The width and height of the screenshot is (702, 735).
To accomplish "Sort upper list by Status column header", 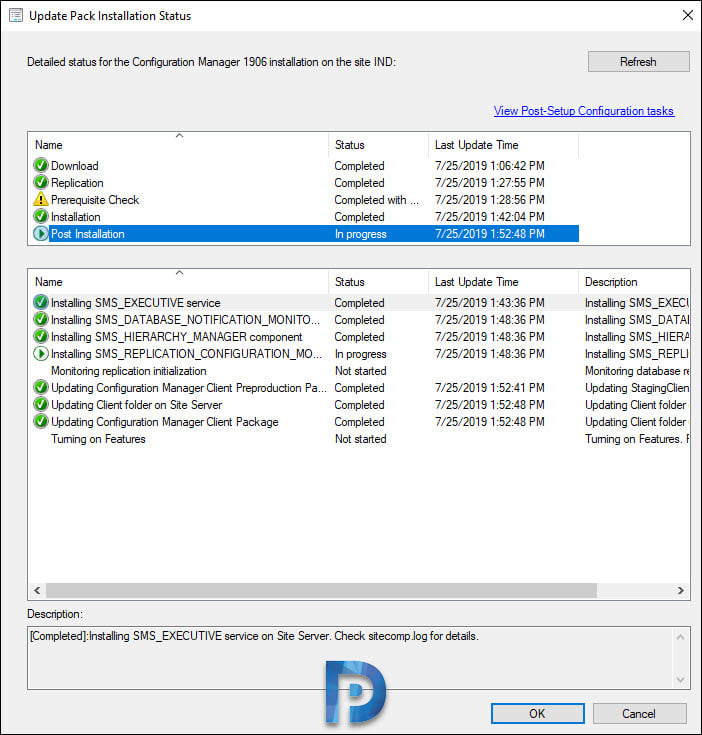I will [x=378, y=145].
